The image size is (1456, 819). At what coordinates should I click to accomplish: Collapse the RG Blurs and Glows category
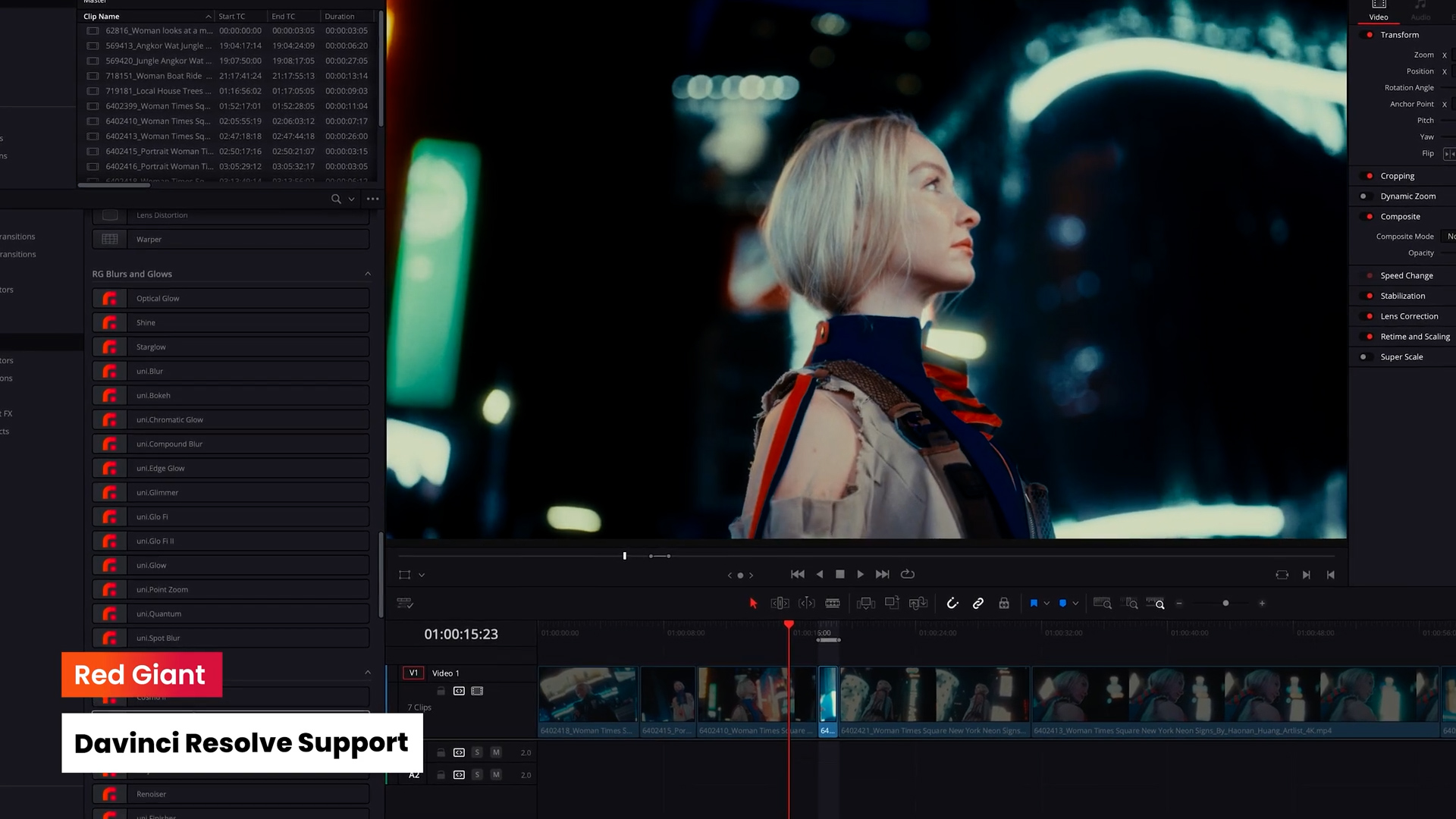tap(368, 274)
